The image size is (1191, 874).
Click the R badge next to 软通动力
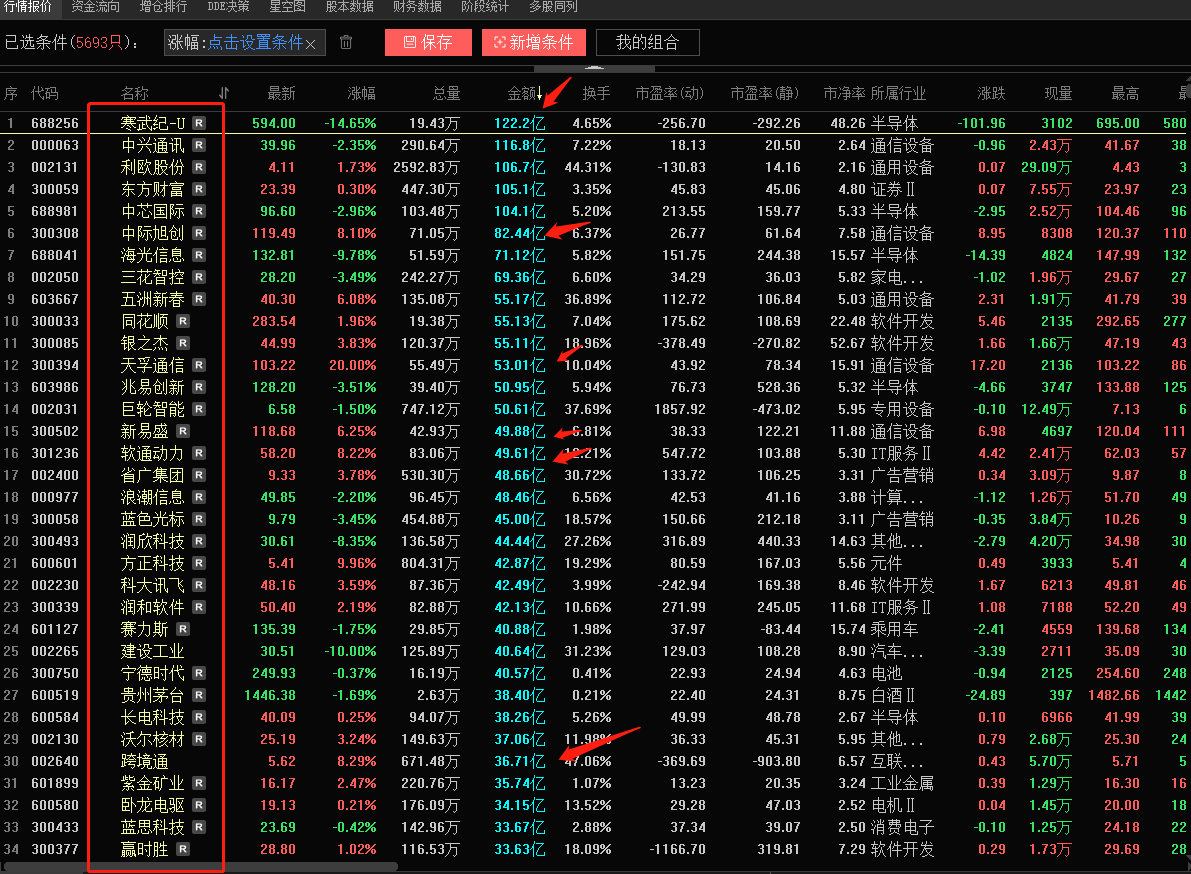pyautogui.click(x=198, y=453)
